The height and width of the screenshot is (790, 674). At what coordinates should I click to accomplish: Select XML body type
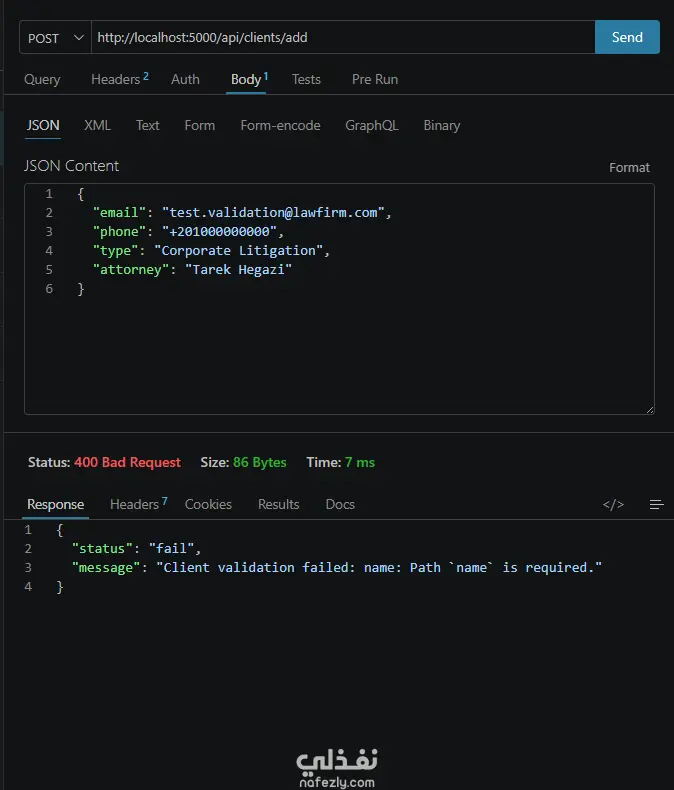[97, 125]
